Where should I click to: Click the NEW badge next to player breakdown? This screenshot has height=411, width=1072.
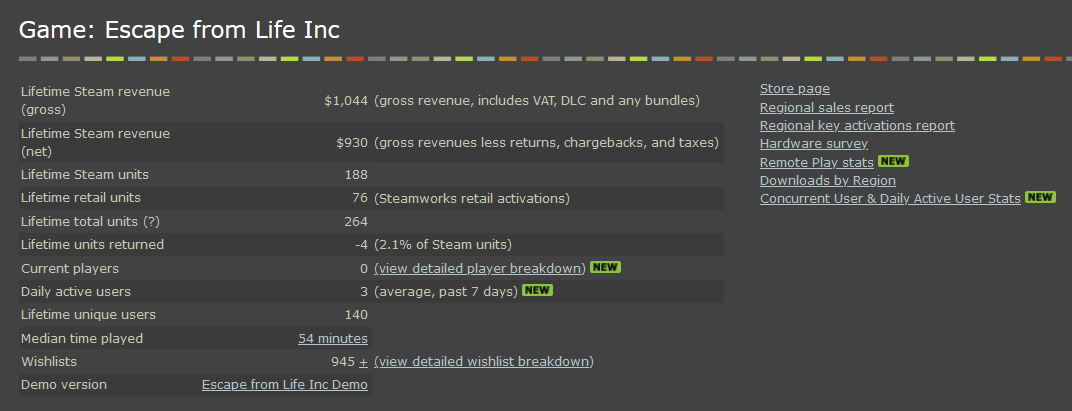(605, 267)
